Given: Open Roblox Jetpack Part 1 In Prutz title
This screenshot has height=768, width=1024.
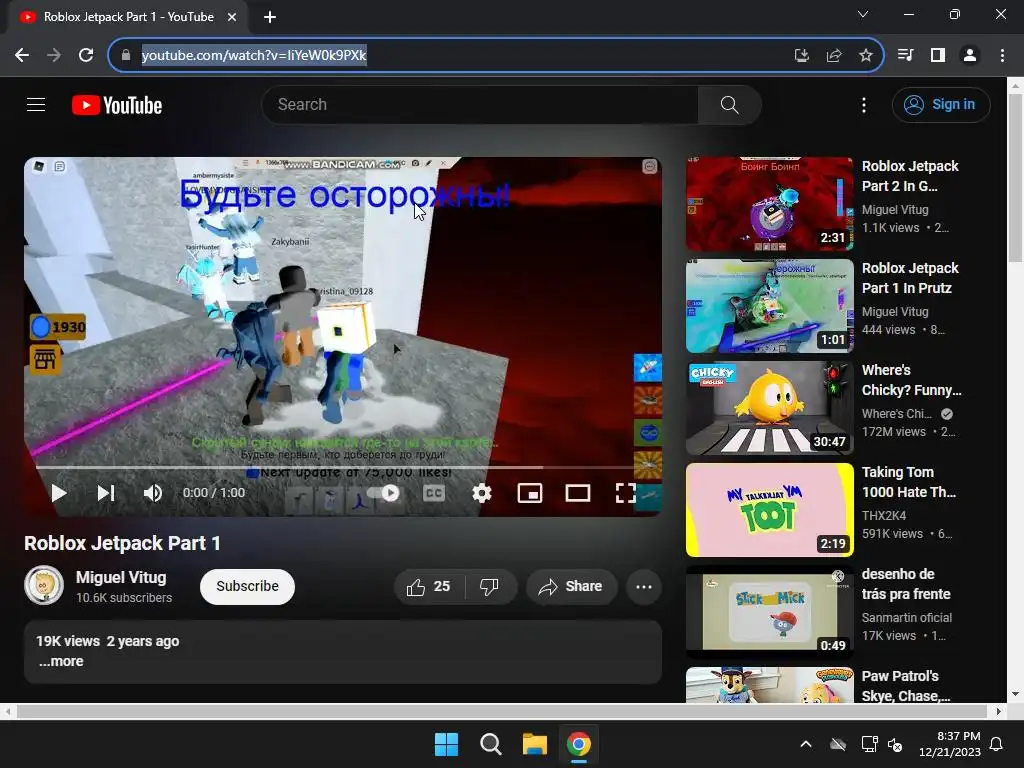Looking at the screenshot, I should point(910,278).
